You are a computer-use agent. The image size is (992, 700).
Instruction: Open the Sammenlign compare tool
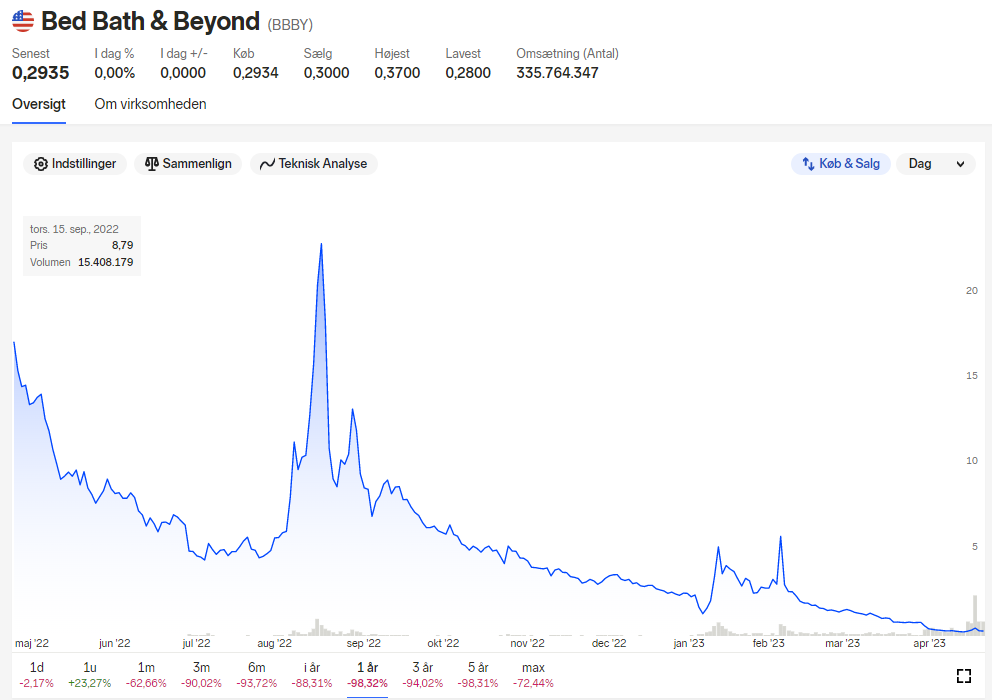click(x=188, y=164)
